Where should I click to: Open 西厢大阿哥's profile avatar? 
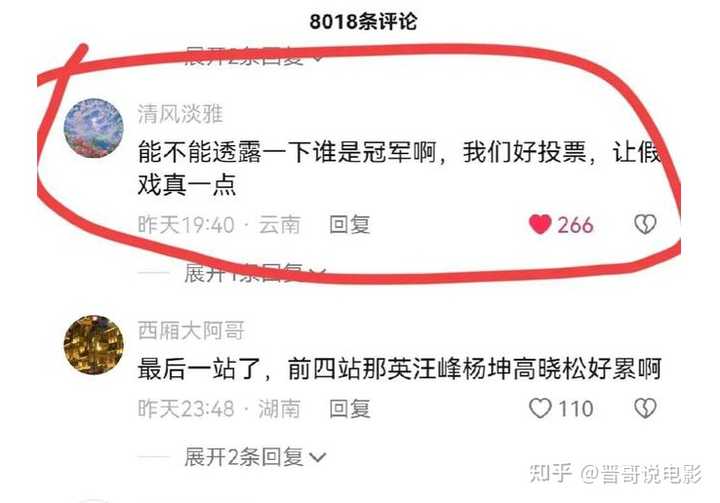click(x=94, y=345)
